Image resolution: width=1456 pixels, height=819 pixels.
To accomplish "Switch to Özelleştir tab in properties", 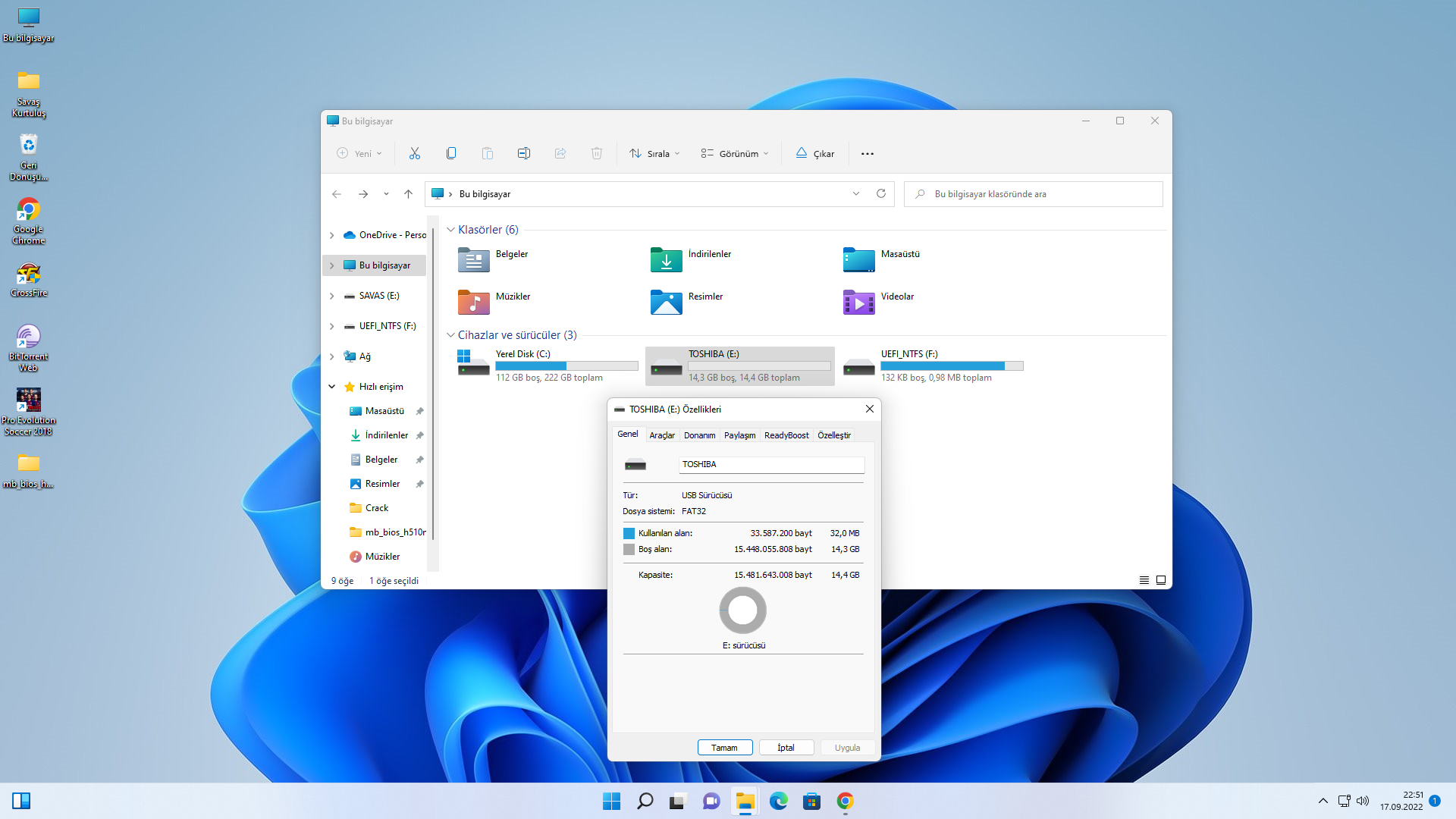I will point(834,435).
